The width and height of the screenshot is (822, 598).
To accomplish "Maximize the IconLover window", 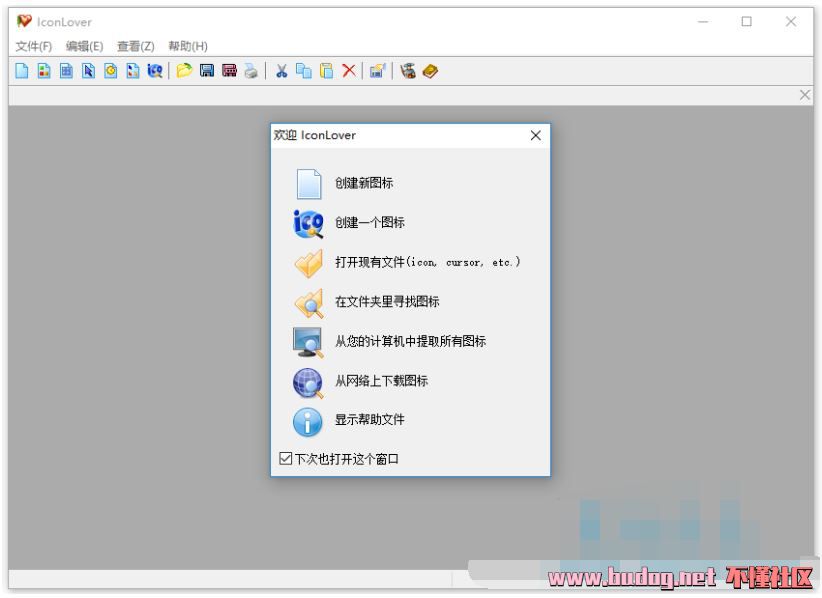I will pos(747,21).
